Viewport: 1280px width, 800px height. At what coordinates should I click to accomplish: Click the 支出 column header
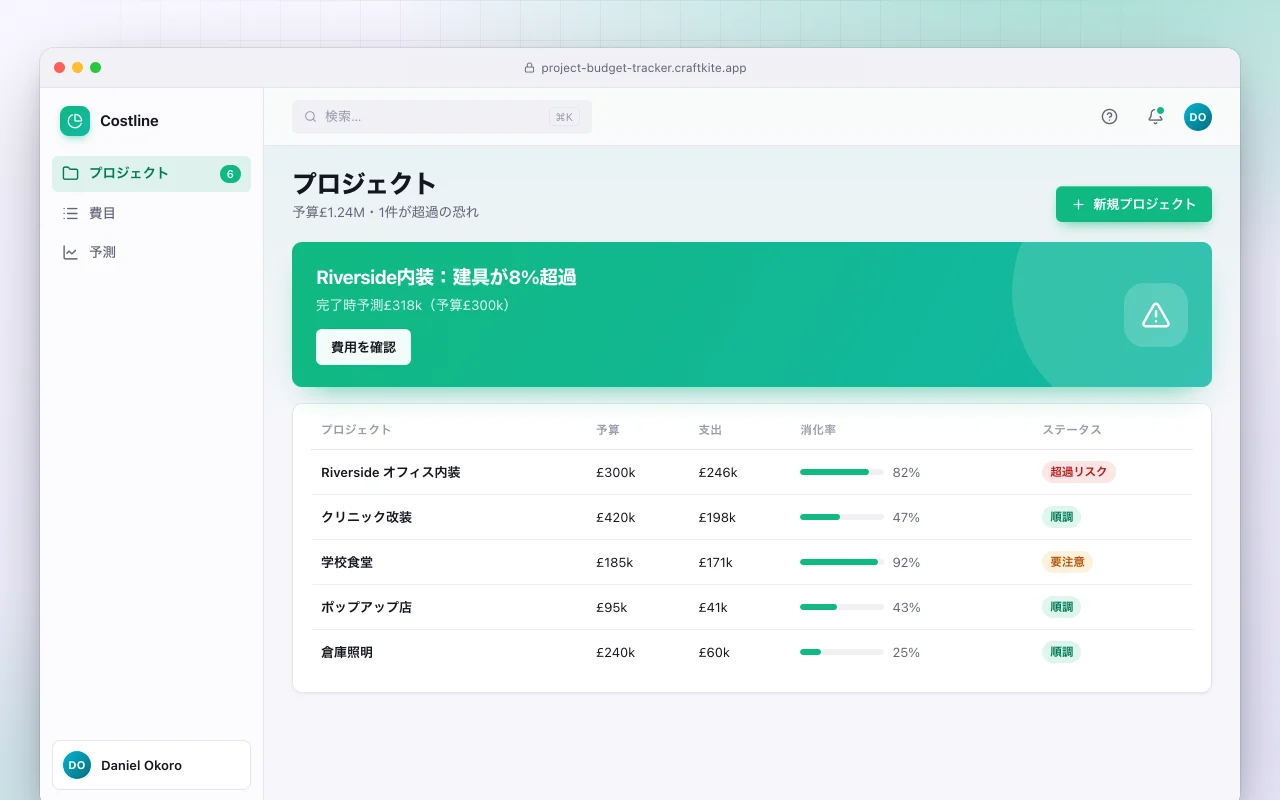(710, 430)
